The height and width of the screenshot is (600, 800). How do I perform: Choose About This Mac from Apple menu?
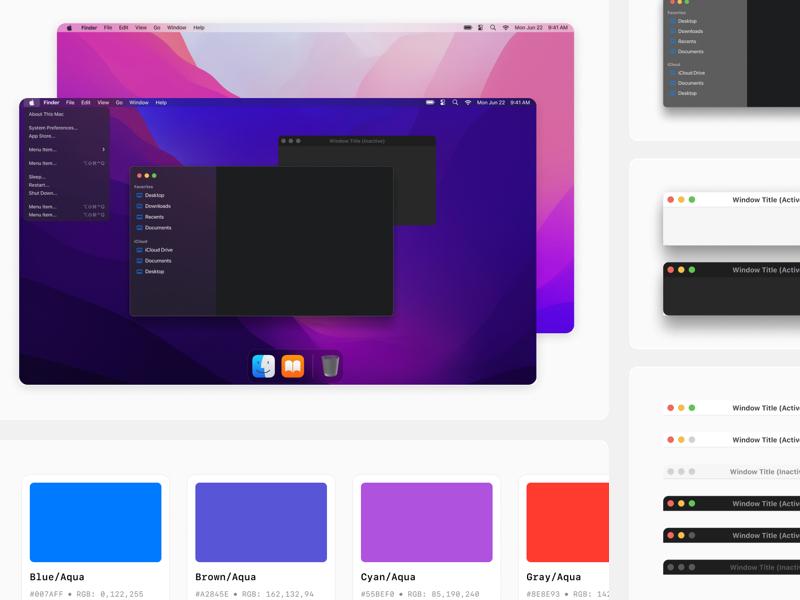point(46,114)
